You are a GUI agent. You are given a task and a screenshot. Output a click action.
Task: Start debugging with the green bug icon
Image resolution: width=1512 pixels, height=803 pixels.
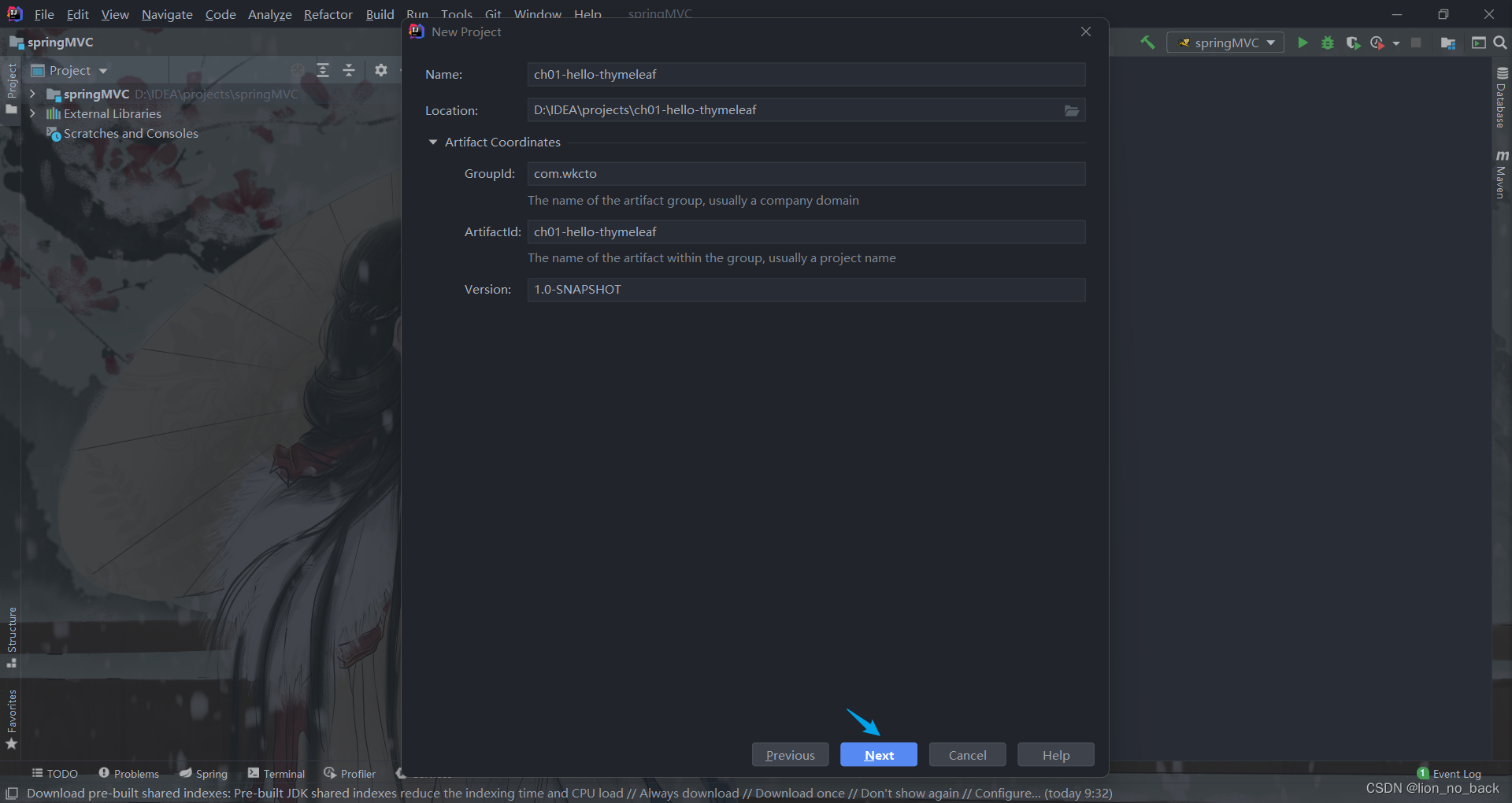coord(1328,43)
